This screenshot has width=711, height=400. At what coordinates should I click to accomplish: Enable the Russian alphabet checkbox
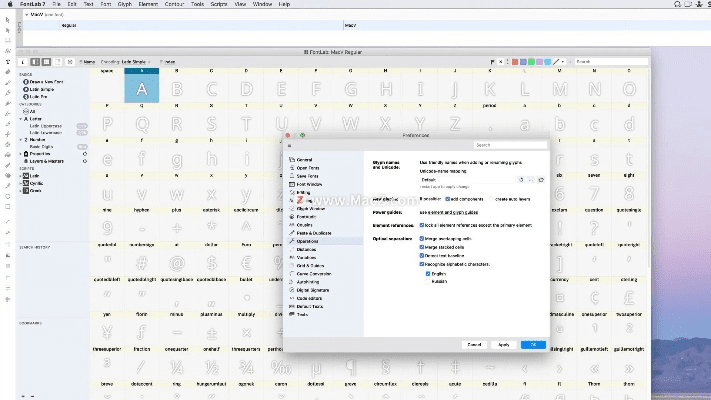(x=427, y=281)
